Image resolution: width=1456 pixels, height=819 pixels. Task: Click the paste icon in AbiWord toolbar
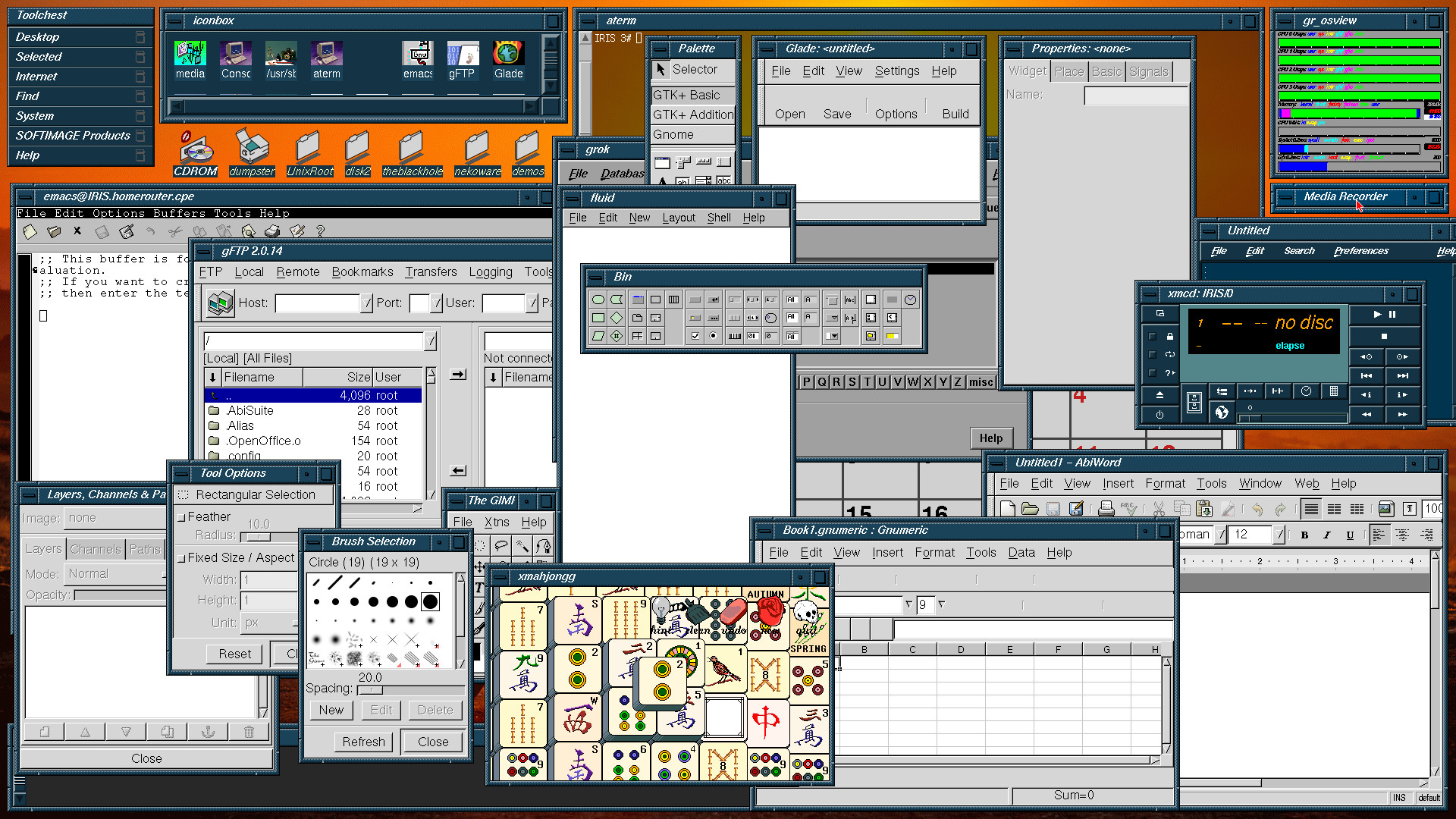point(1205,509)
